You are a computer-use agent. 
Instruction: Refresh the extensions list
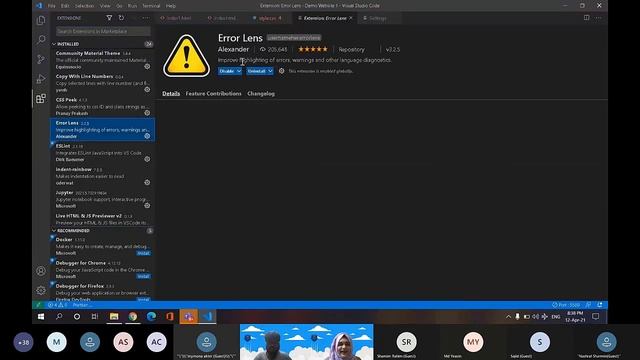click(121, 18)
